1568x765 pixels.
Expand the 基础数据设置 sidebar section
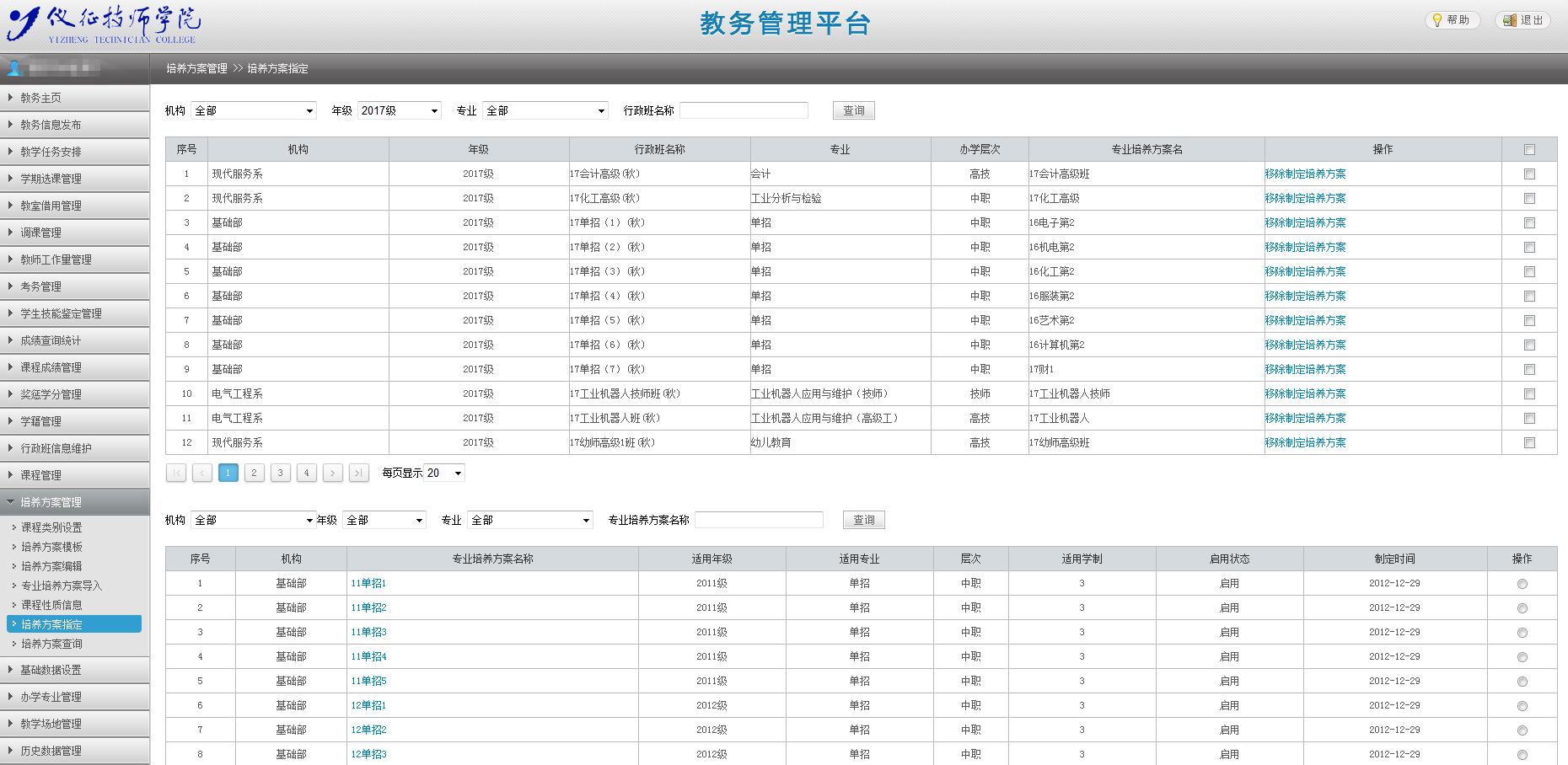(74, 670)
